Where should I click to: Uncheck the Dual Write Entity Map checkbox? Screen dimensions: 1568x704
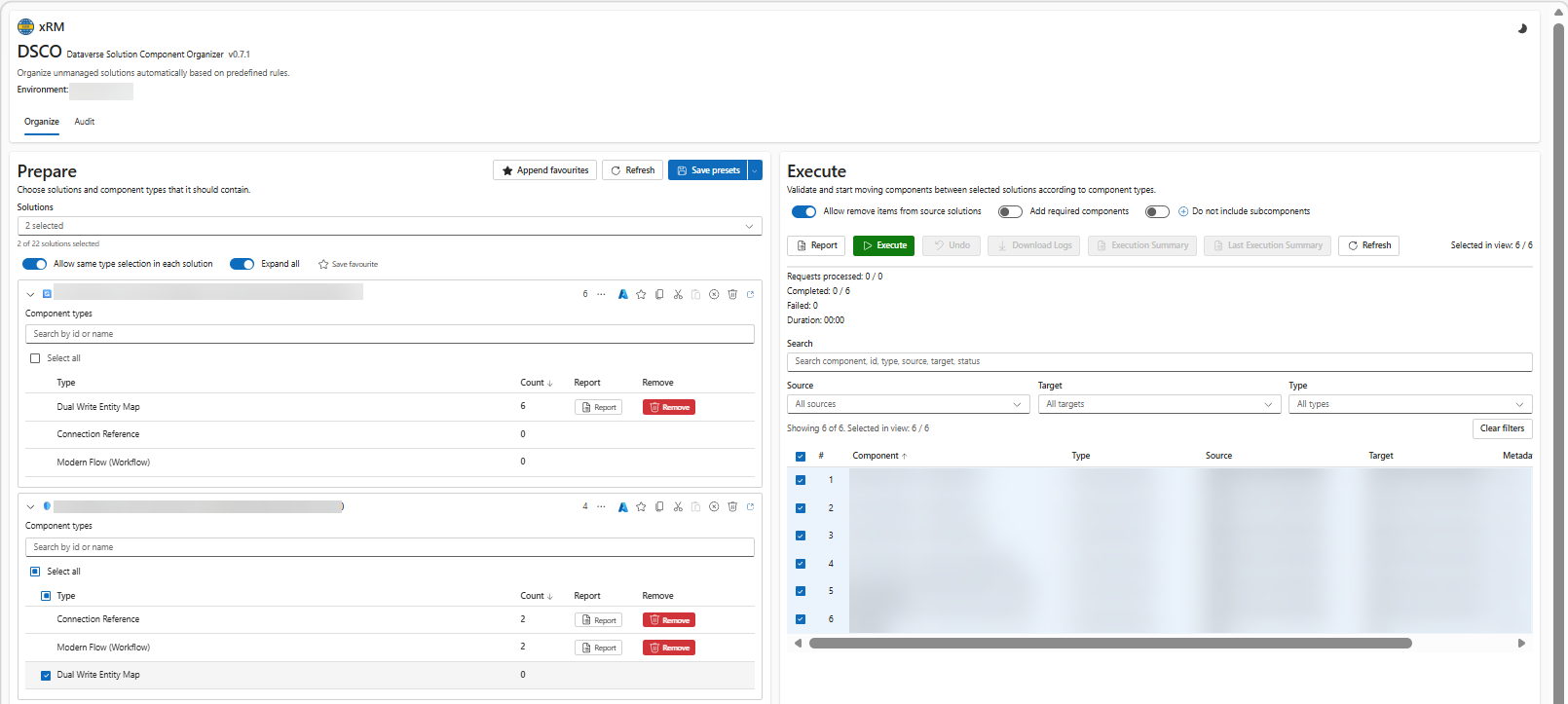coord(46,675)
